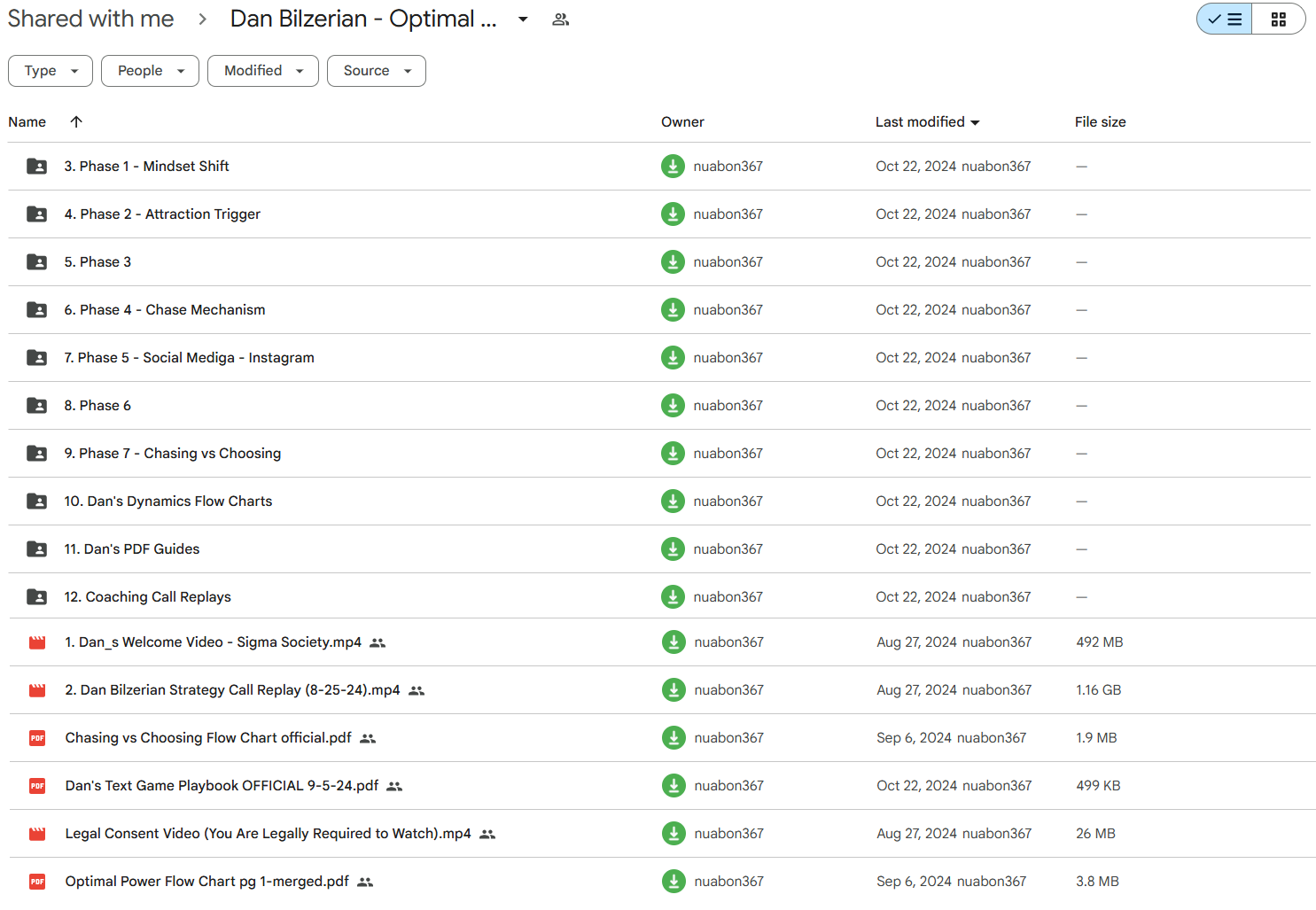Click owner avatar in Phase 2 - Attraction Trigger row
The height and width of the screenshot is (910, 1316).
pos(673,214)
